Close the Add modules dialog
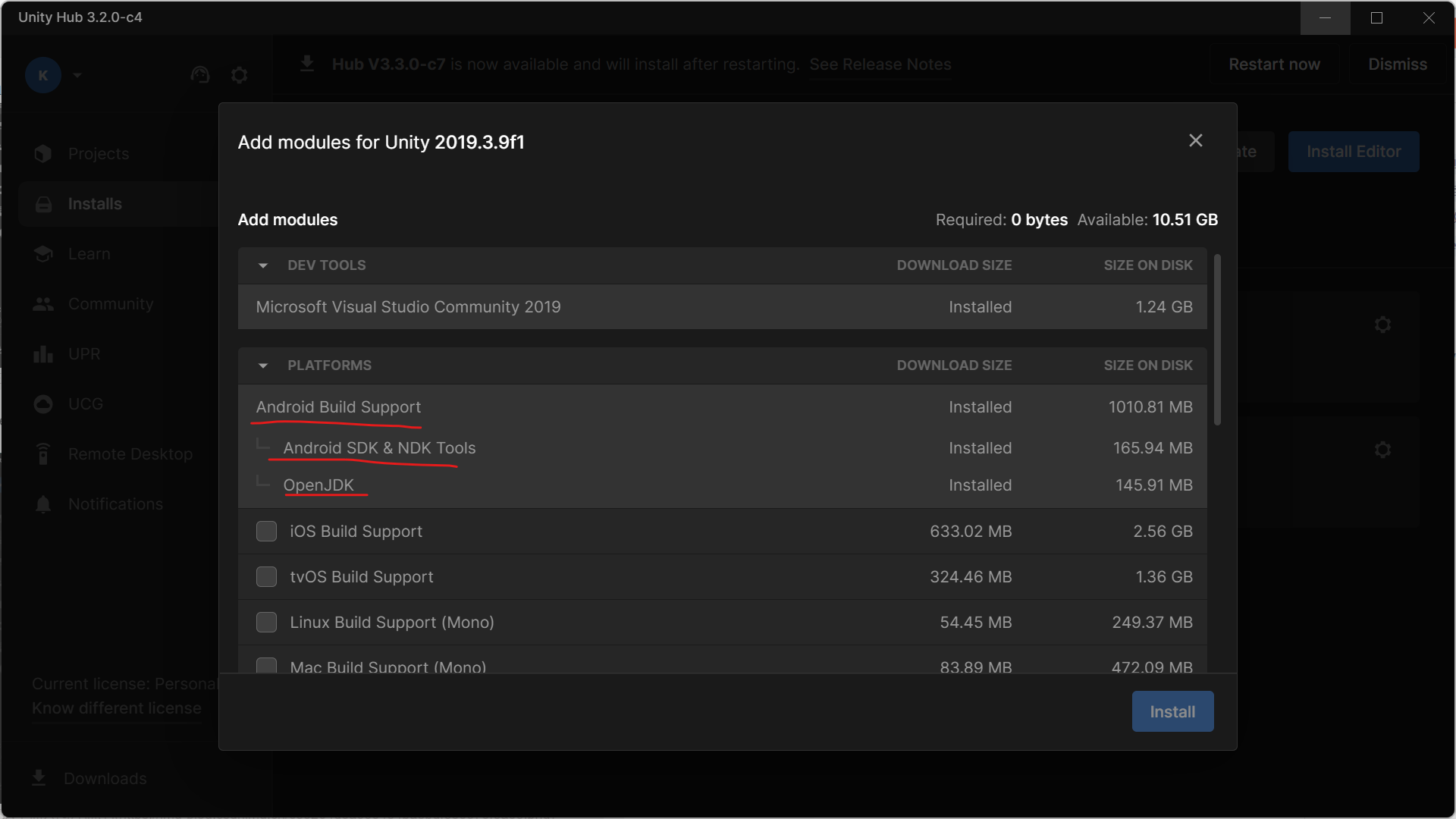 (x=1195, y=140)
